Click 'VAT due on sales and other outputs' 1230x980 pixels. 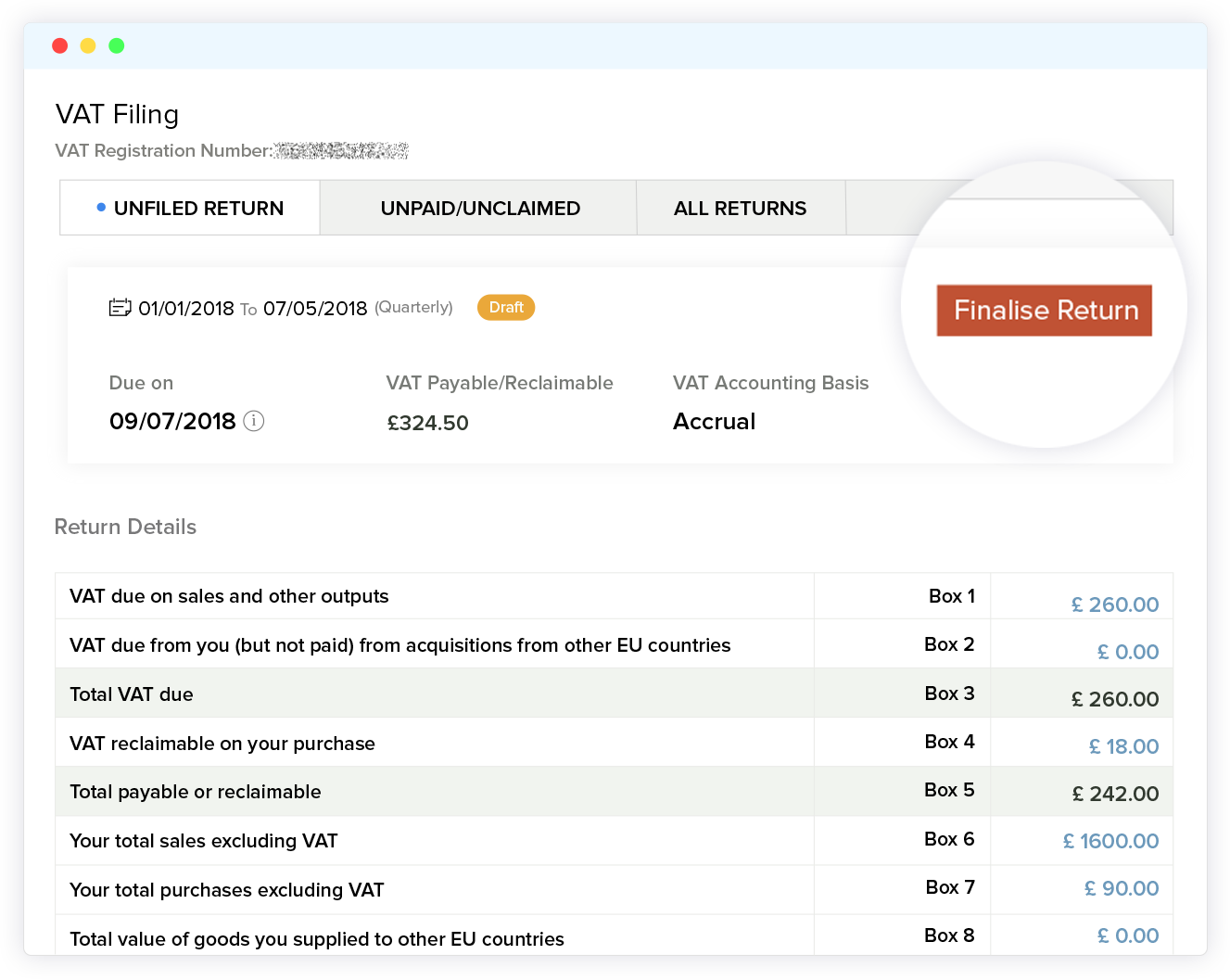tap(229, 596)
